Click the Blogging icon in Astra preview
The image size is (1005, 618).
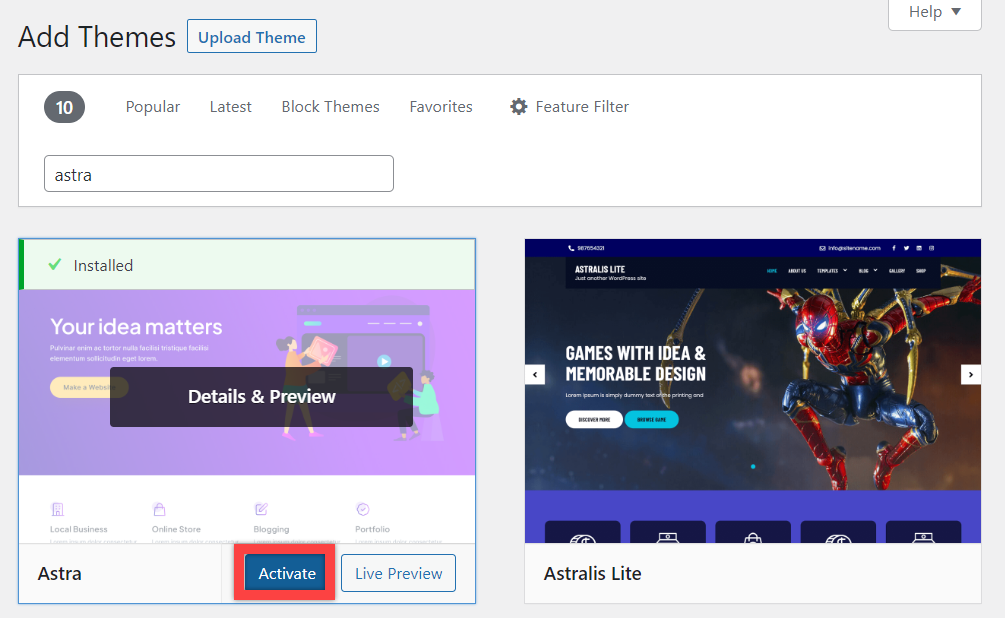click(x=261, y=510)
